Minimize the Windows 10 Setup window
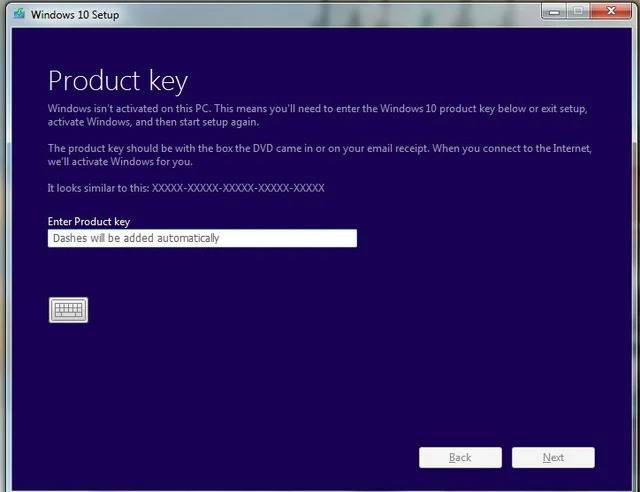 point(554,11)
